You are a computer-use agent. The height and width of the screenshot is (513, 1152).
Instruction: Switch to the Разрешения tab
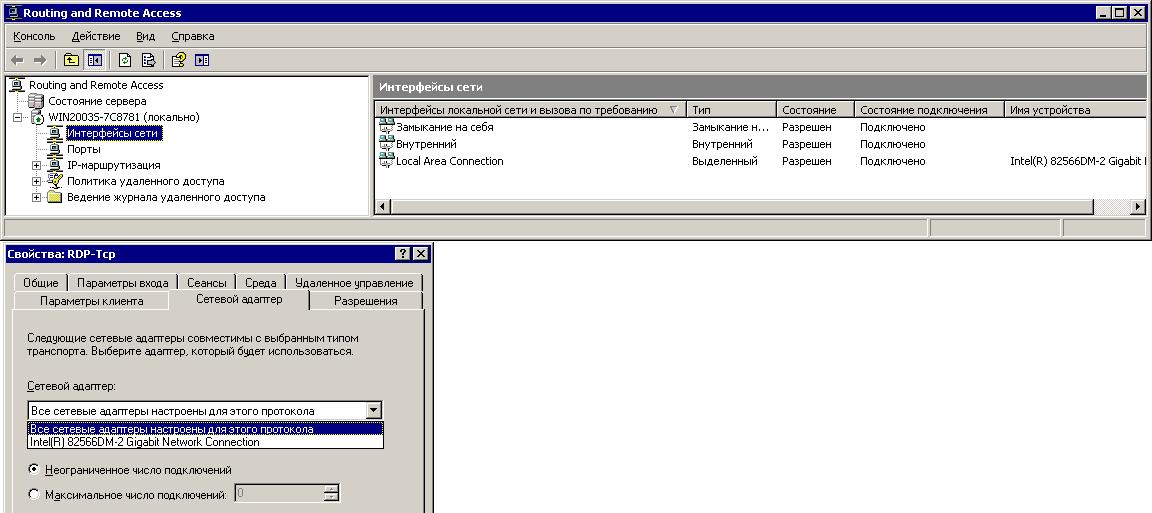(x=366, y=301)
